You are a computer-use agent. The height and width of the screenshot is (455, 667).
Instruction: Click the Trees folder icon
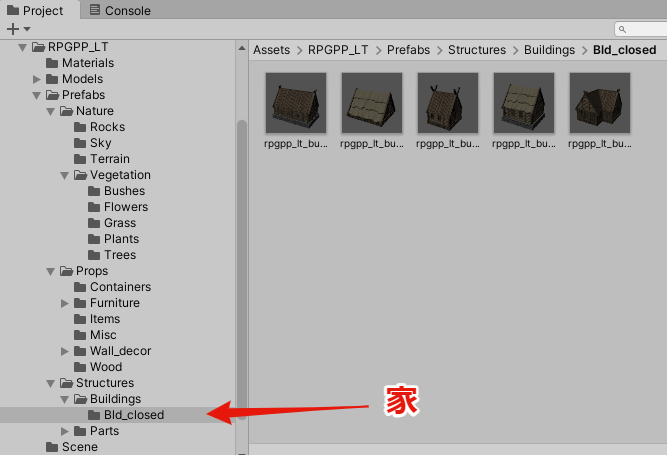94,255
